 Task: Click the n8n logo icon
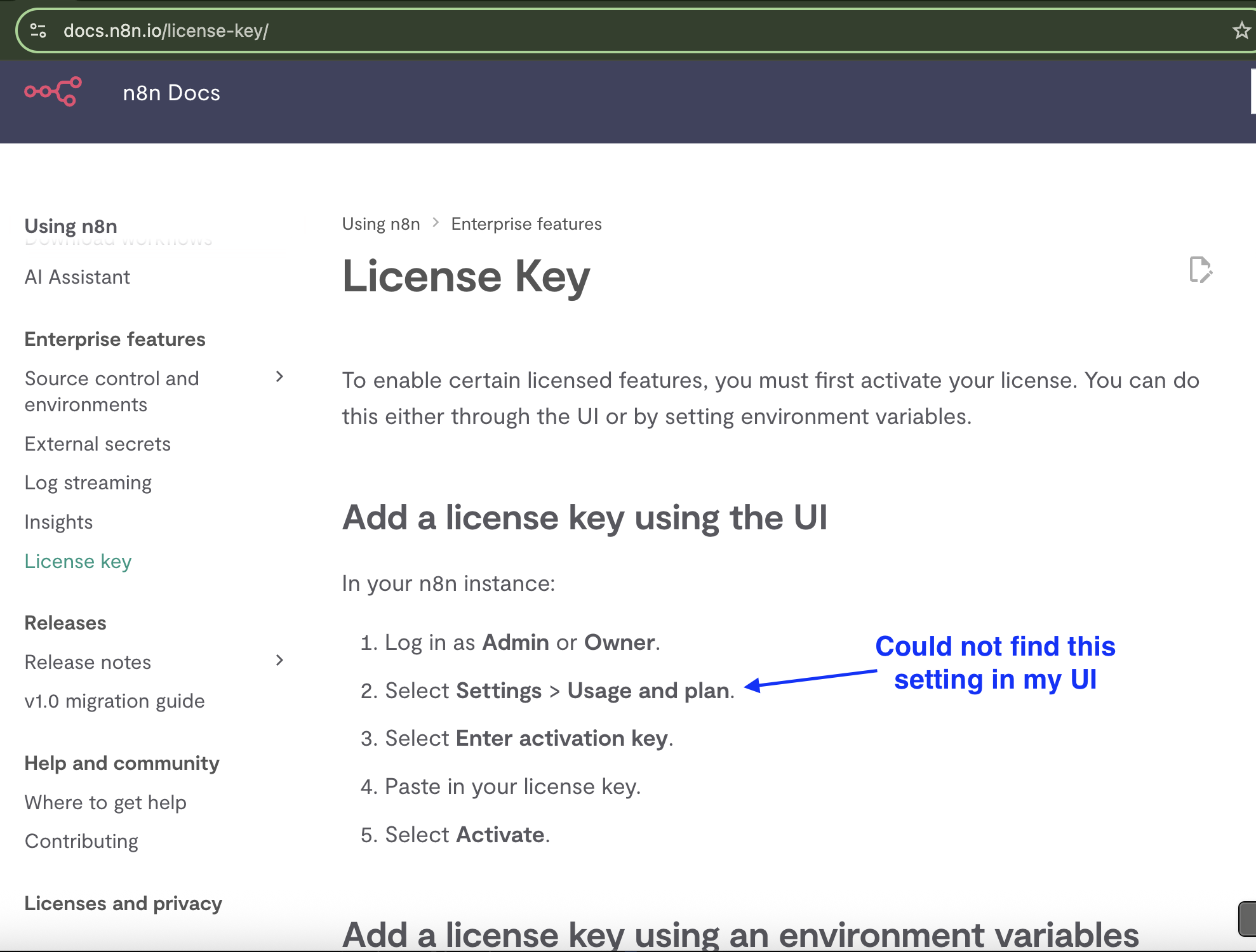tap(53, 92)
